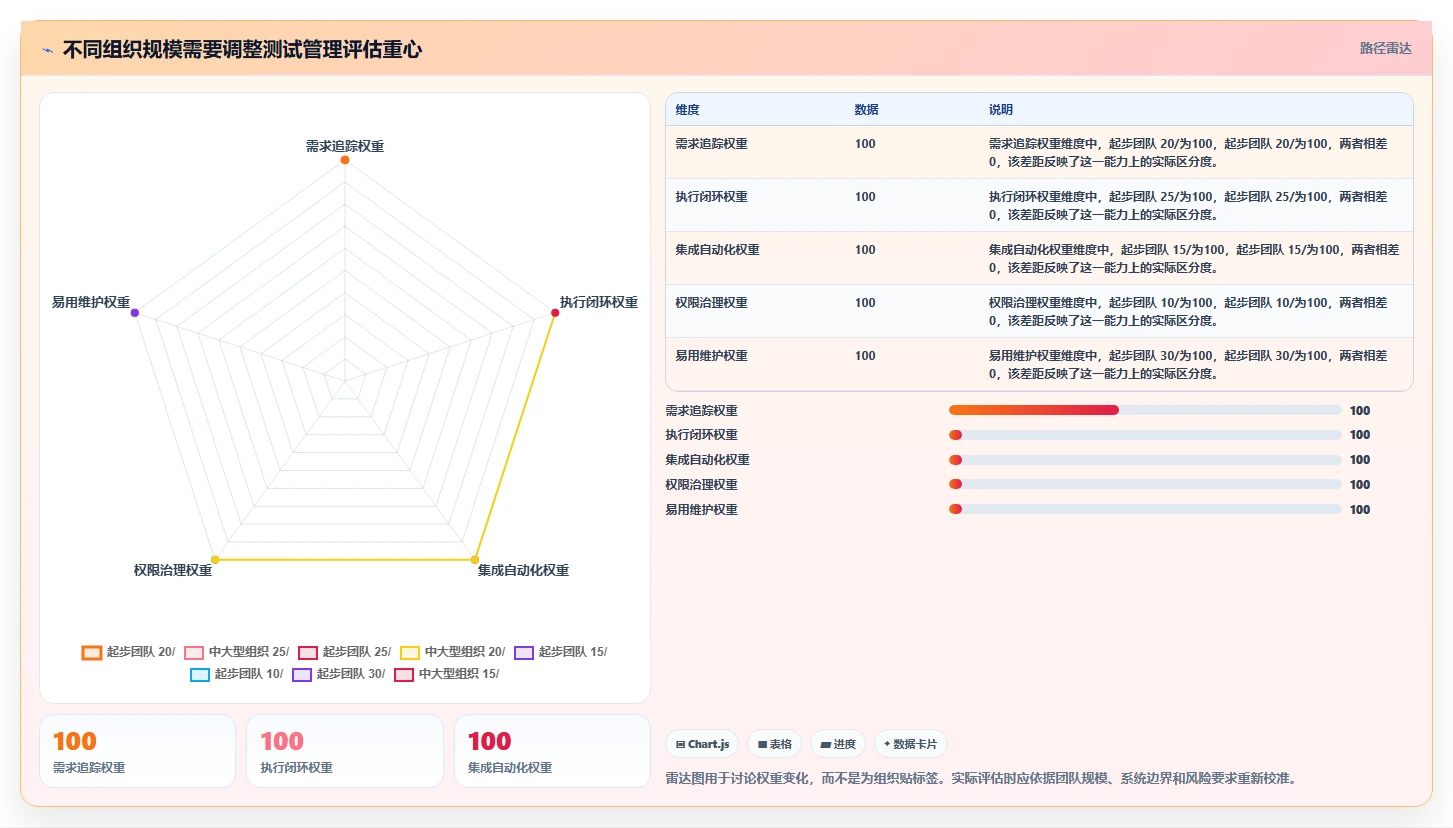Toggle the purple 起步团队 15/ legend item
The image size is (1453, 828).
click(561, 652)
